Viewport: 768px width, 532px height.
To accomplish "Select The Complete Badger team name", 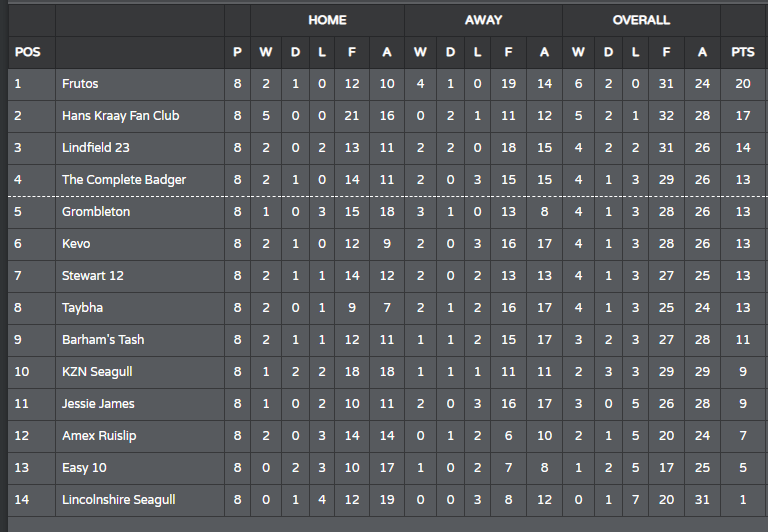I will coord(124,180).
